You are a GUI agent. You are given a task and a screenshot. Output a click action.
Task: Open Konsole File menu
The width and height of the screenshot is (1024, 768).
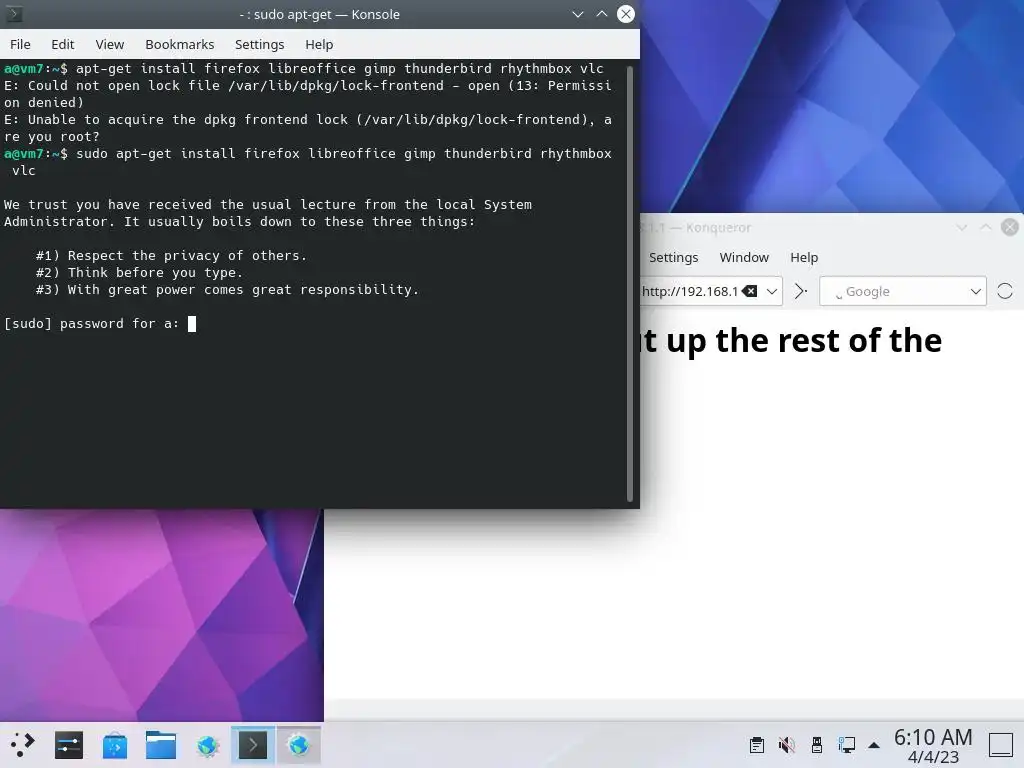tap(20, 44)
